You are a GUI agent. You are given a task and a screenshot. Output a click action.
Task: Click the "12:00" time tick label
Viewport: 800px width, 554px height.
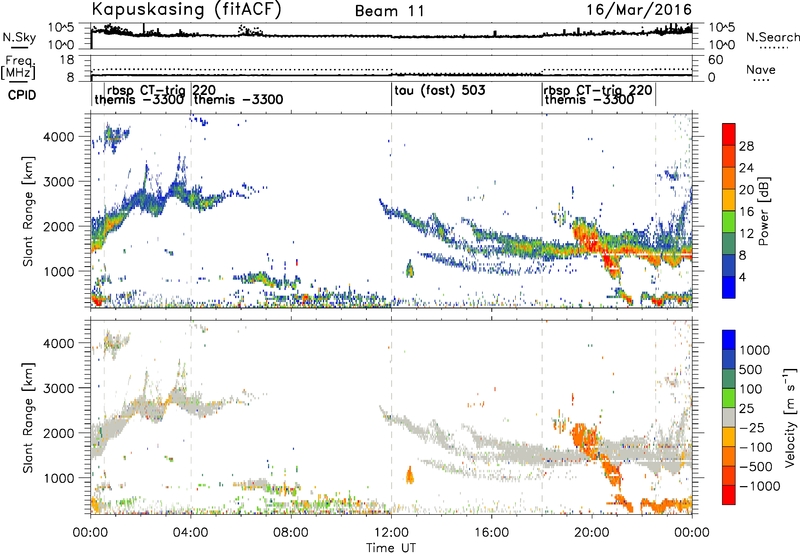[x=391, y=533]
